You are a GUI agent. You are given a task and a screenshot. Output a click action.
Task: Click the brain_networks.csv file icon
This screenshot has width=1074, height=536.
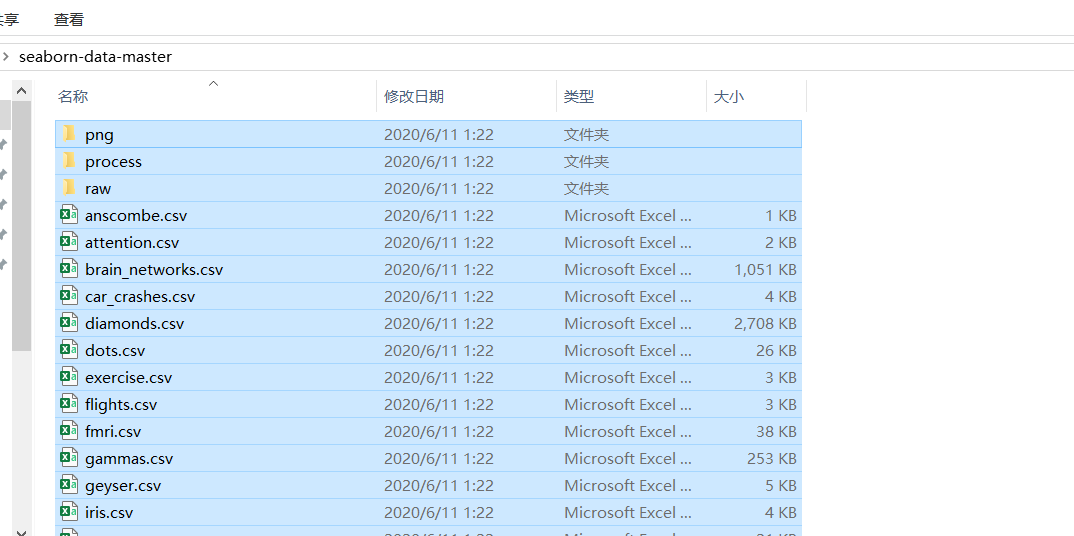pyautogui.click(x=68, y=269)
